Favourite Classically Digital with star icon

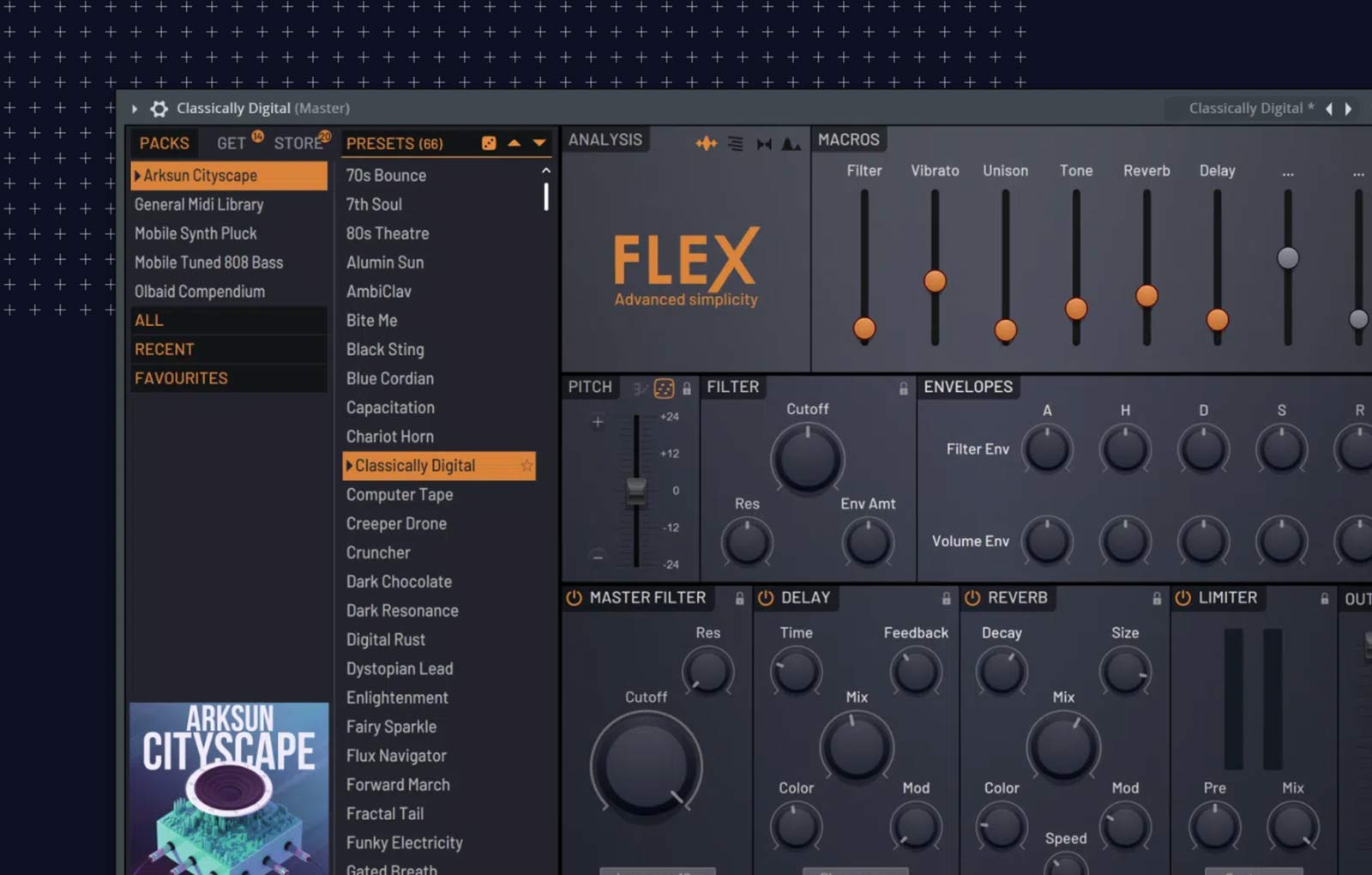click(526, 466)
